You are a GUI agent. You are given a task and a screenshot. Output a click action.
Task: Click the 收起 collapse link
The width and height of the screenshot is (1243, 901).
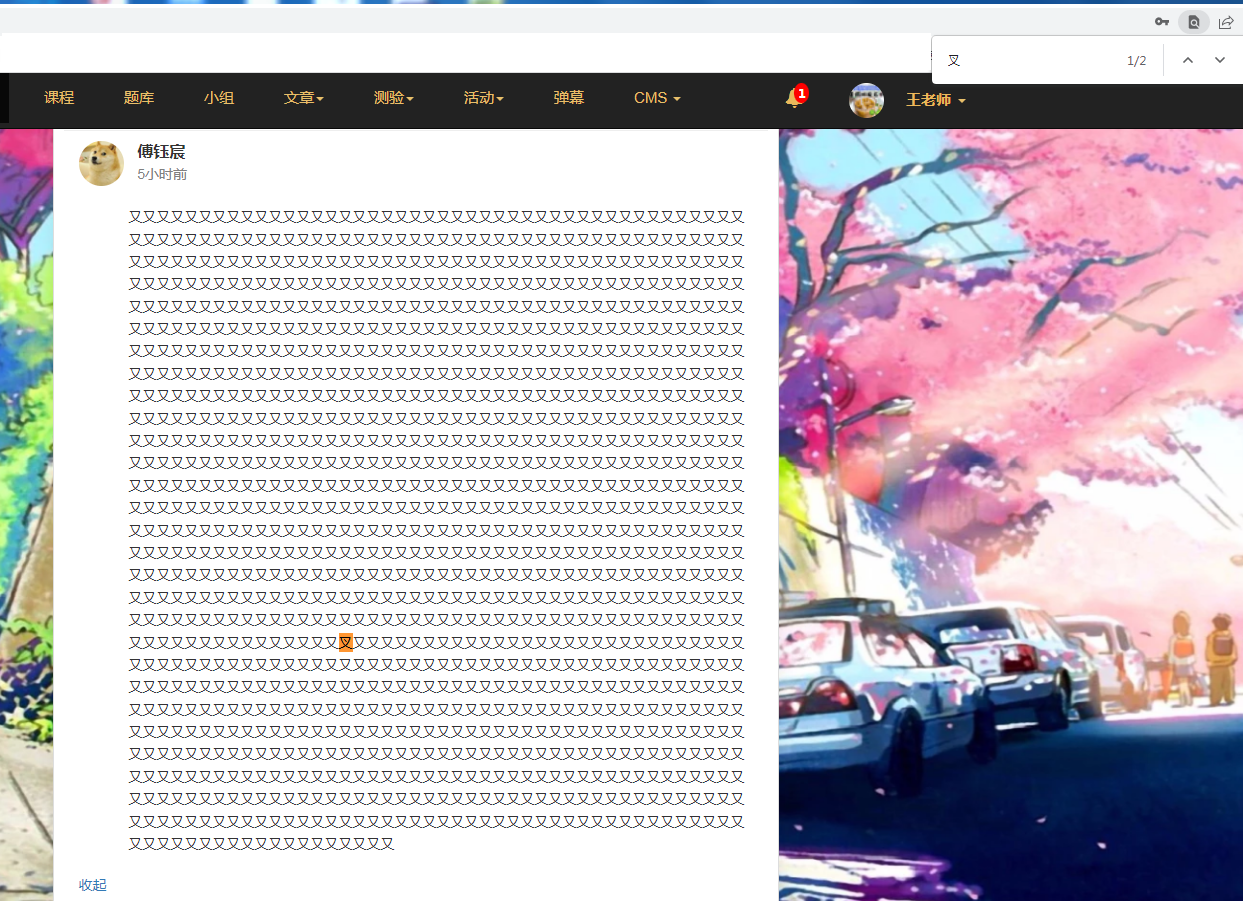pos(93,885)
